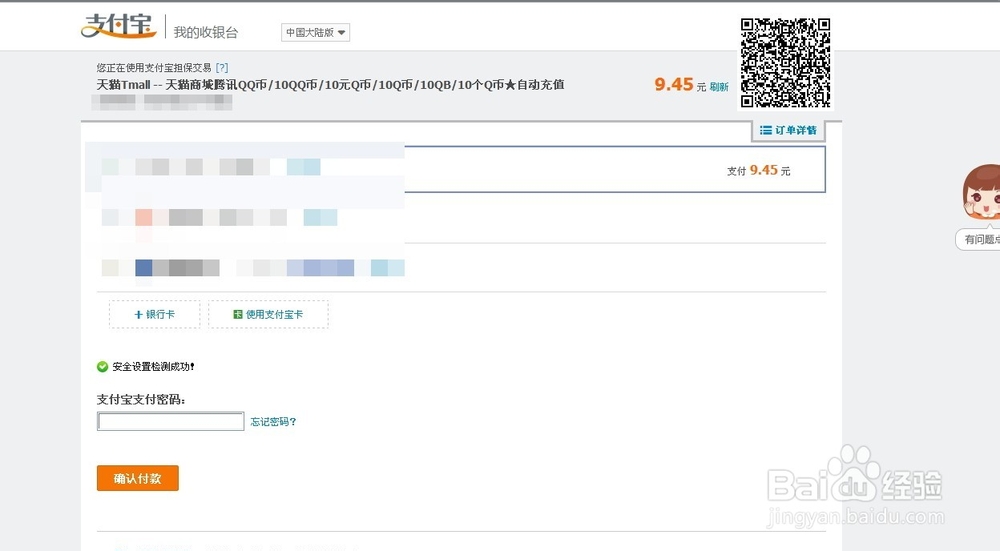The height and width of the screenshot is (551, 1000).
Task: Click the 有问题 help bubble
Action: (x=978, y=239)
